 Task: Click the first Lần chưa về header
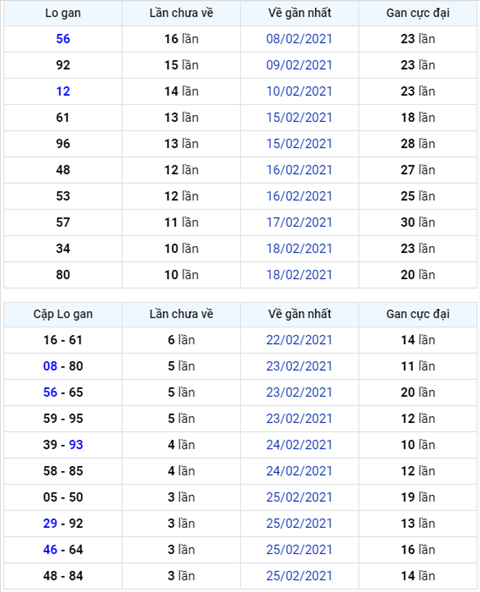tap(181, 13)
